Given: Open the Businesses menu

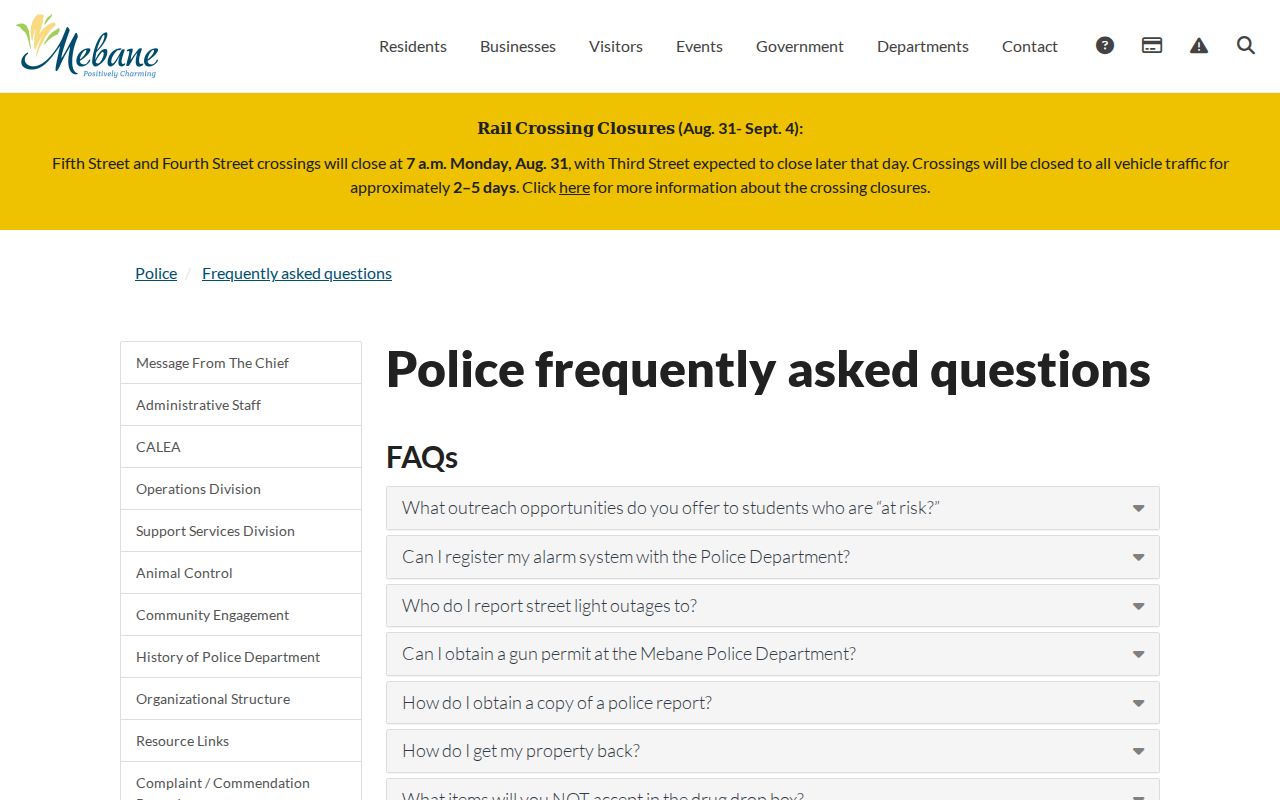Looking at the screenshot, I should (x=518, y=46).
